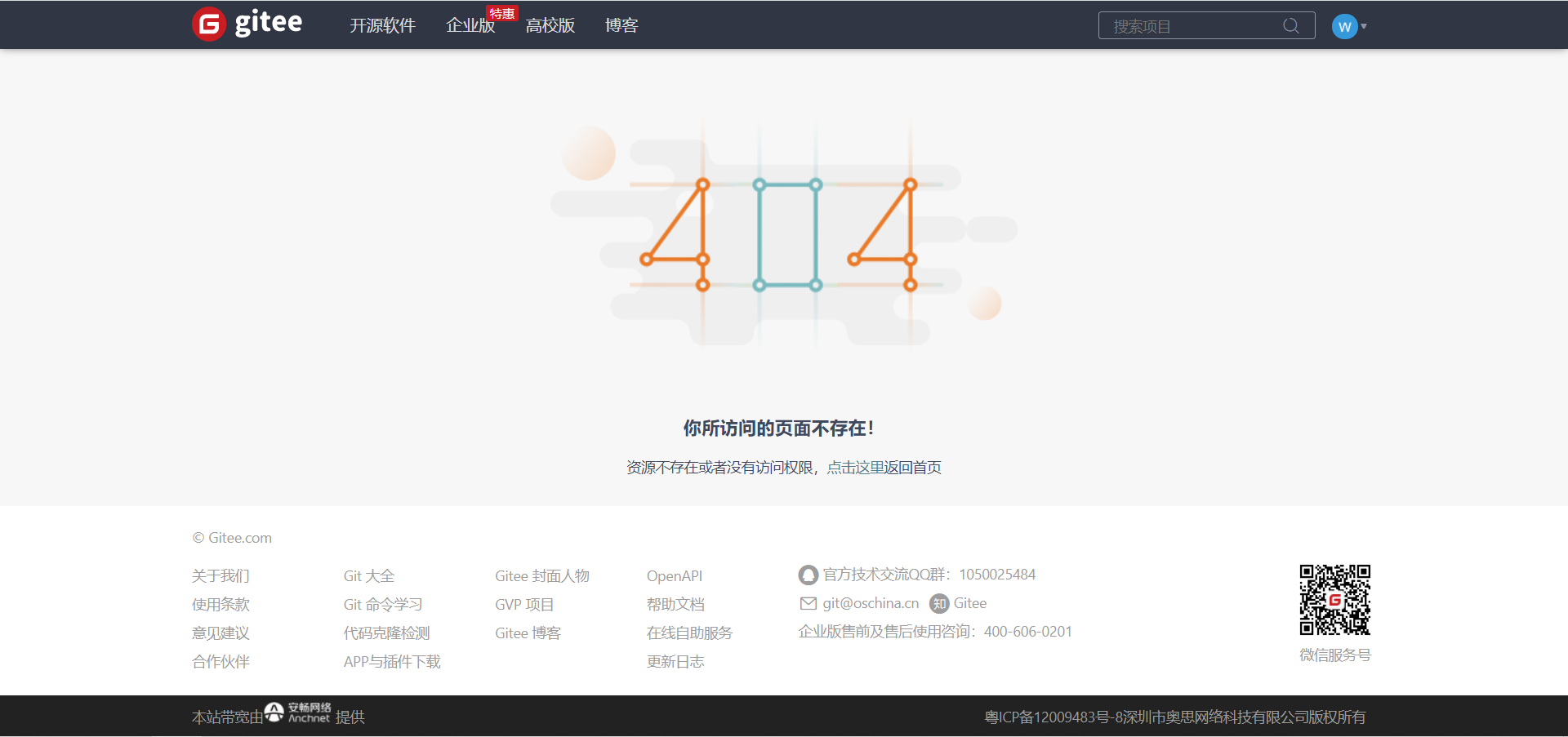
Task: Switch to the 博客 navigation item
Action: 622,25
